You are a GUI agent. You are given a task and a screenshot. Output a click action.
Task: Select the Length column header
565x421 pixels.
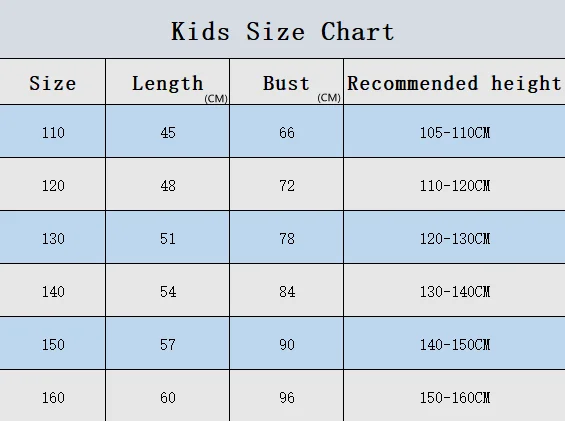coord(168,84)
